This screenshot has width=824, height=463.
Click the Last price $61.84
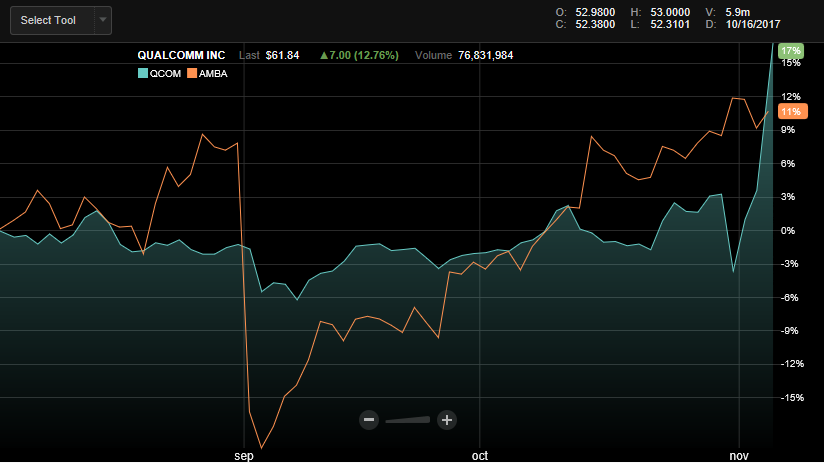point(282,55)
